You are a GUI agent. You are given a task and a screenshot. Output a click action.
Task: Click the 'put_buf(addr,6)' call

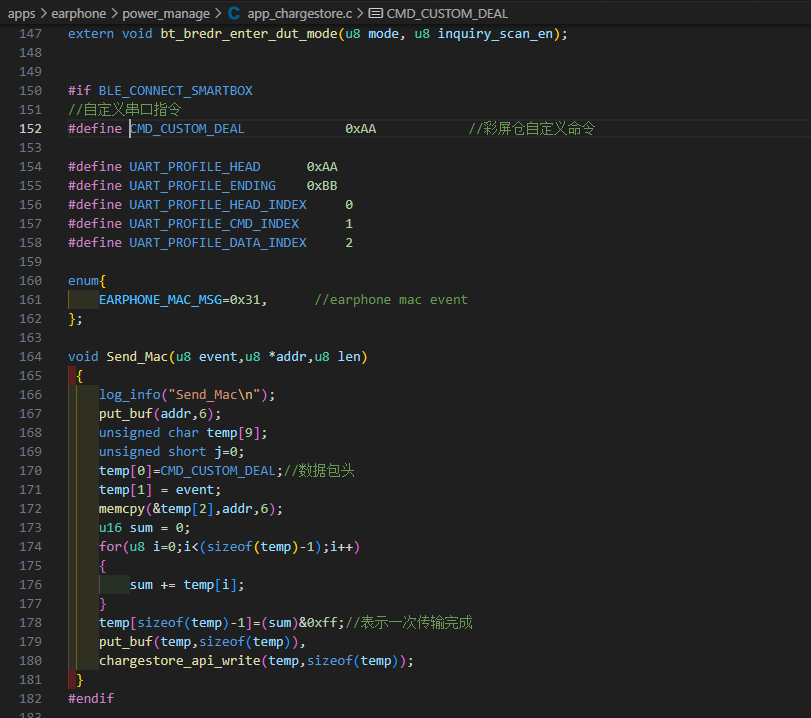(x=160, y=414)
